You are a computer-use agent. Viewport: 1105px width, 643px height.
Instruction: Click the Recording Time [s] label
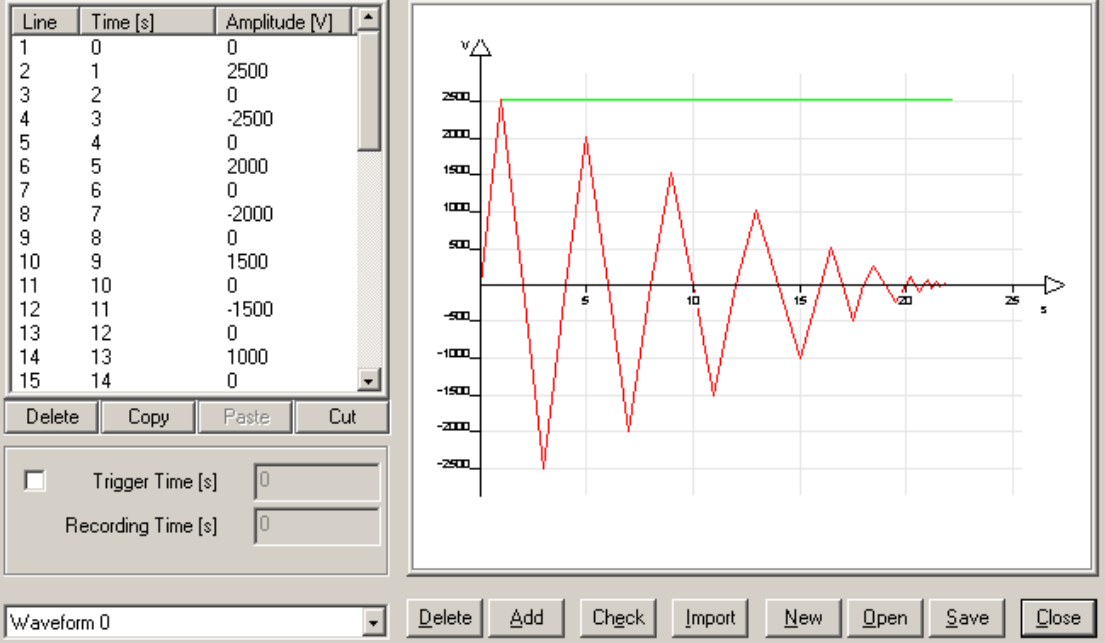(141, 526)
